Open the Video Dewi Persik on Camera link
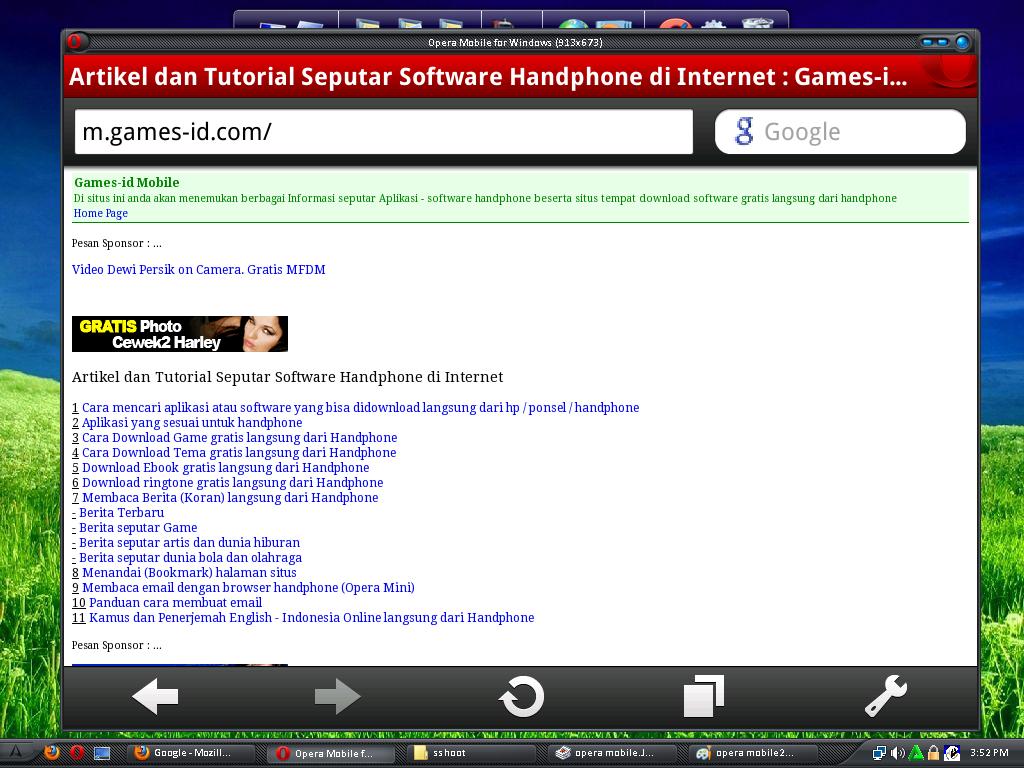The height and width of the screenshot is (768, 1024). [199, 269]
